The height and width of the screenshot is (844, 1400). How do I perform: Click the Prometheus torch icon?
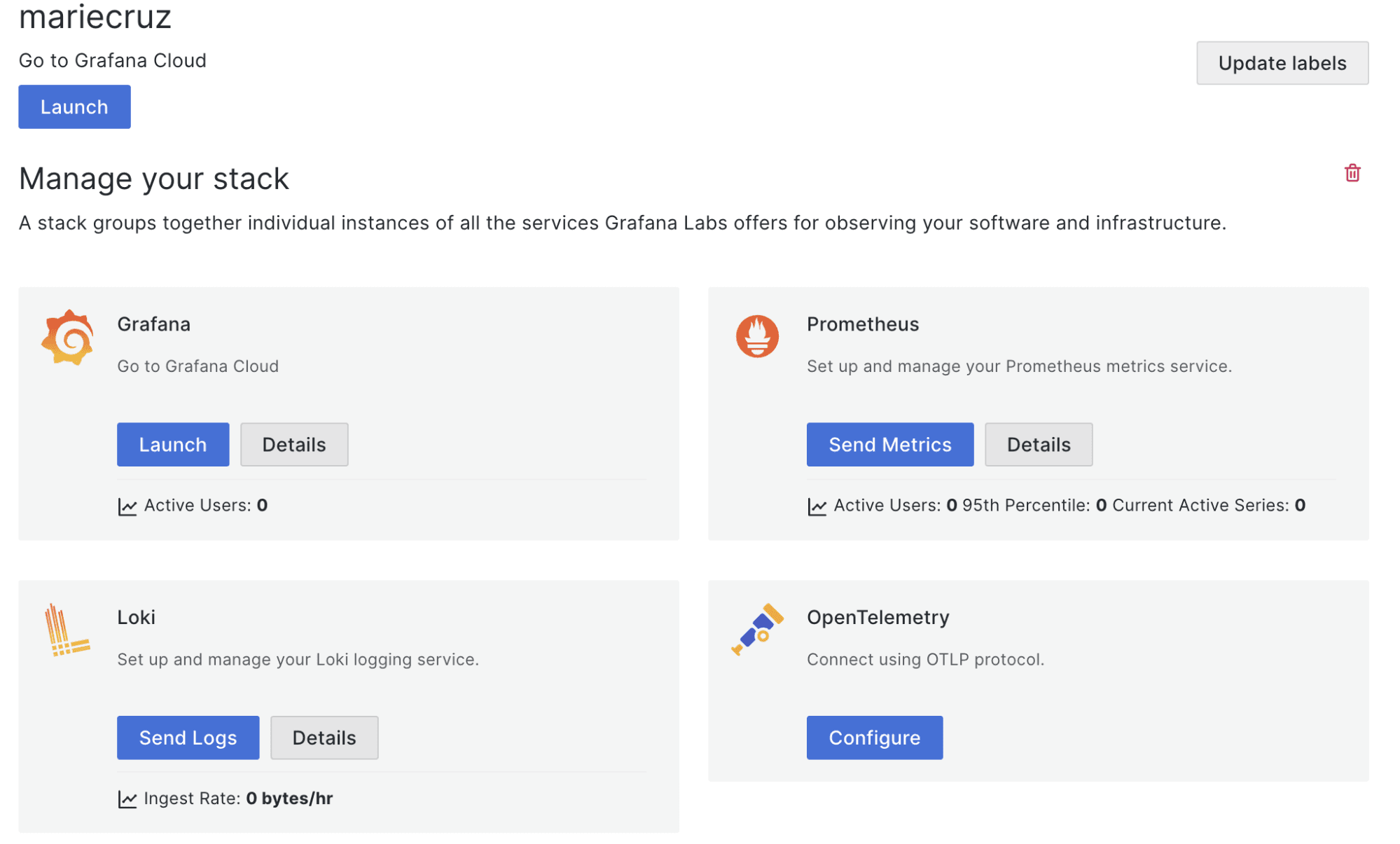click(756, 337)
